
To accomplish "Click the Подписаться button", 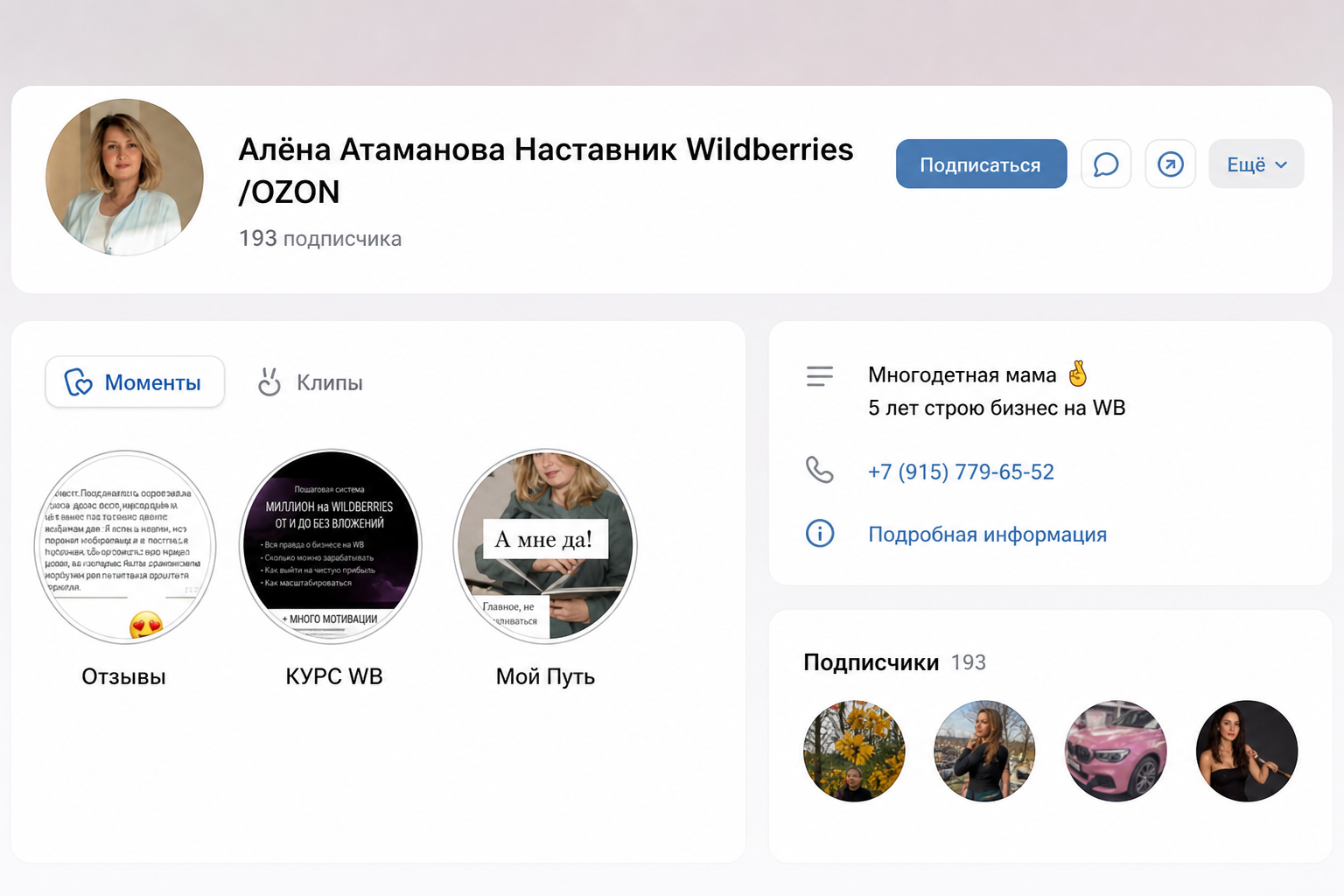I will coord(981,164).
